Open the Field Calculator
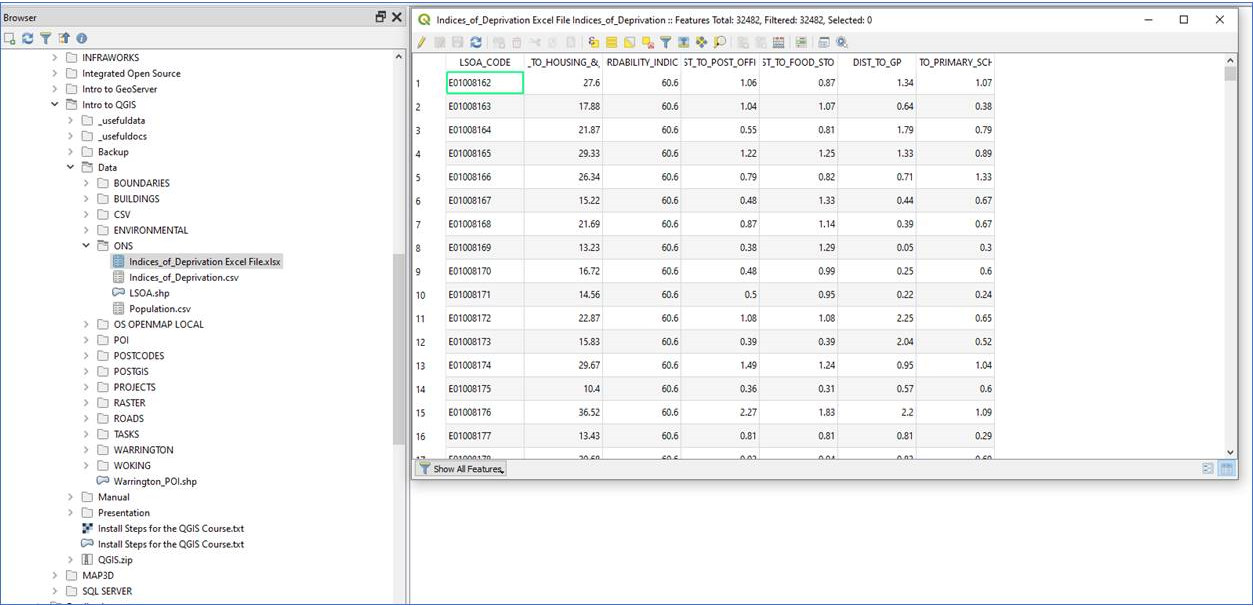This screenshot has width=1254, height=607. pos(778,42)
